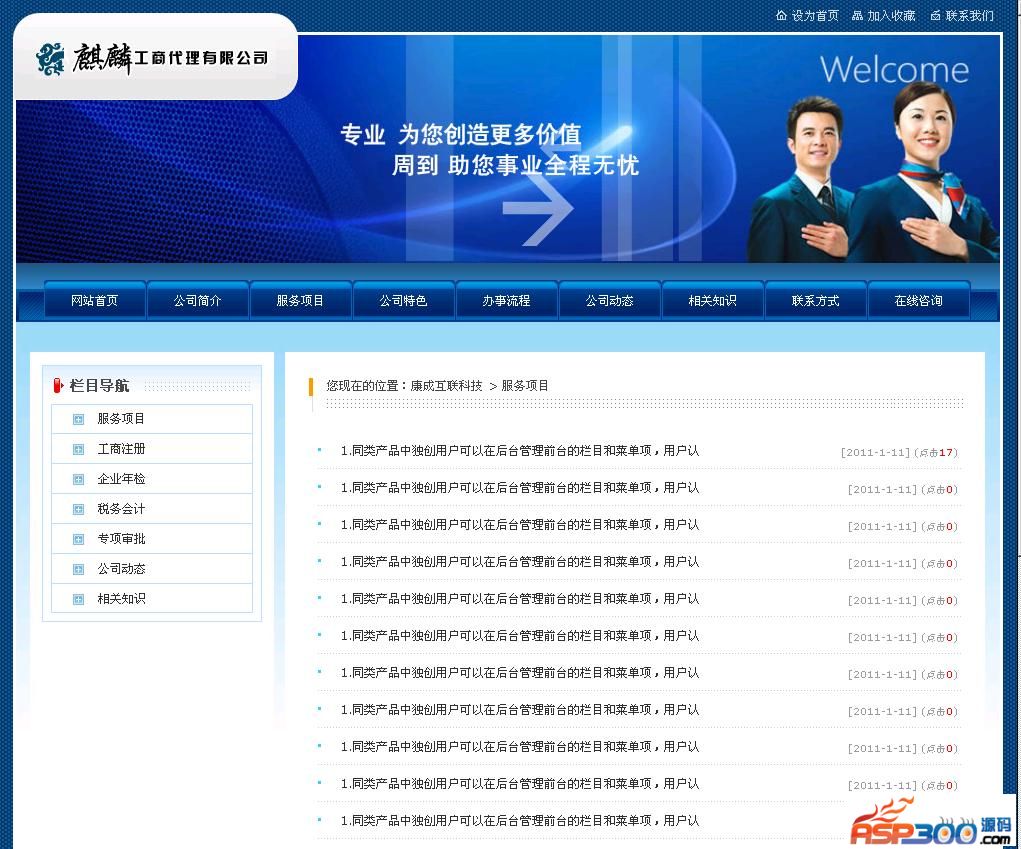Screen dimensions: 1021x849
Task: Click the plus icon next to 专项审批
Action: (x=78, y=539)
